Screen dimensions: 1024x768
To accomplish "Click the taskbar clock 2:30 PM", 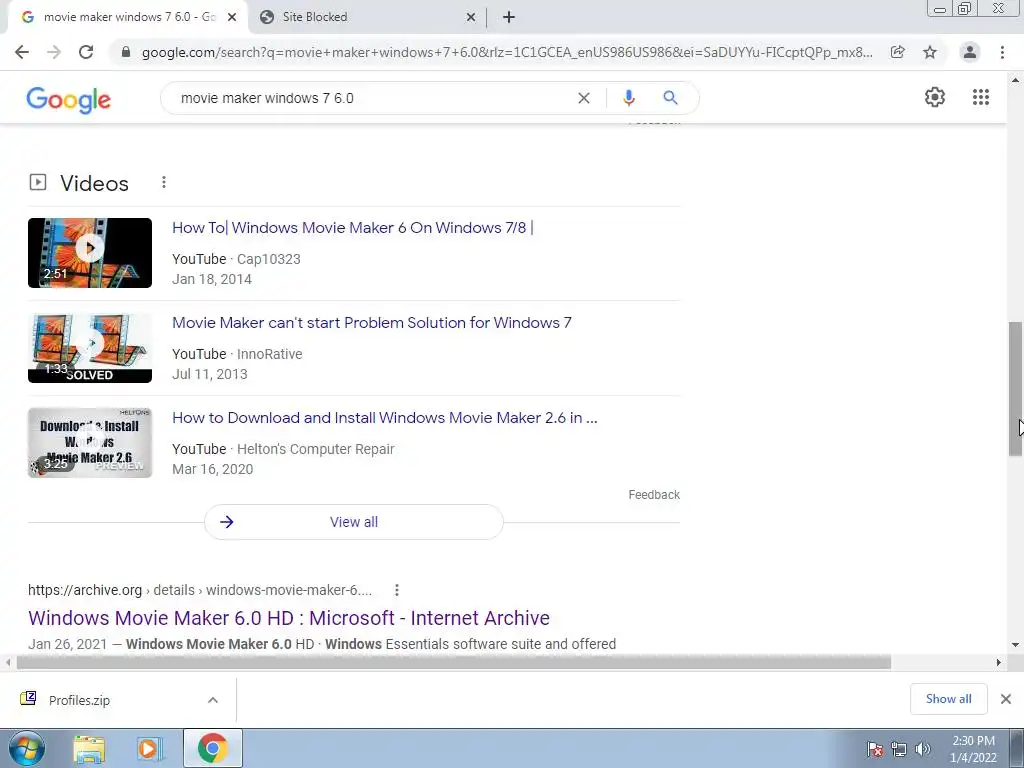I will (x=973, y=749).
